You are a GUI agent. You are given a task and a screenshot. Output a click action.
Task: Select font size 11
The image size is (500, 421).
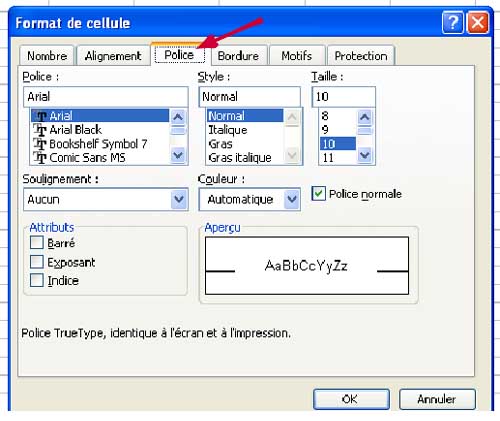tap(338, 157)
